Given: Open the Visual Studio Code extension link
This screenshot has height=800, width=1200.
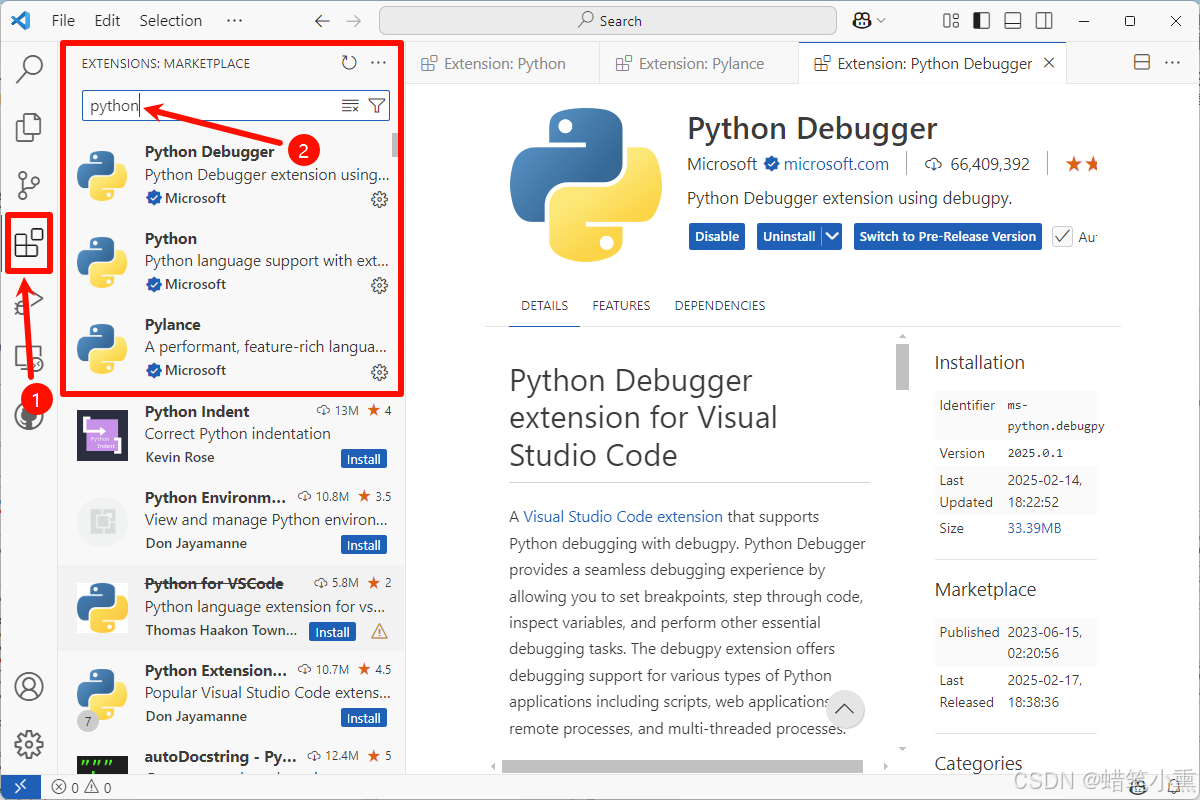Looking at the screenshot, I should [x=623, y=517].
